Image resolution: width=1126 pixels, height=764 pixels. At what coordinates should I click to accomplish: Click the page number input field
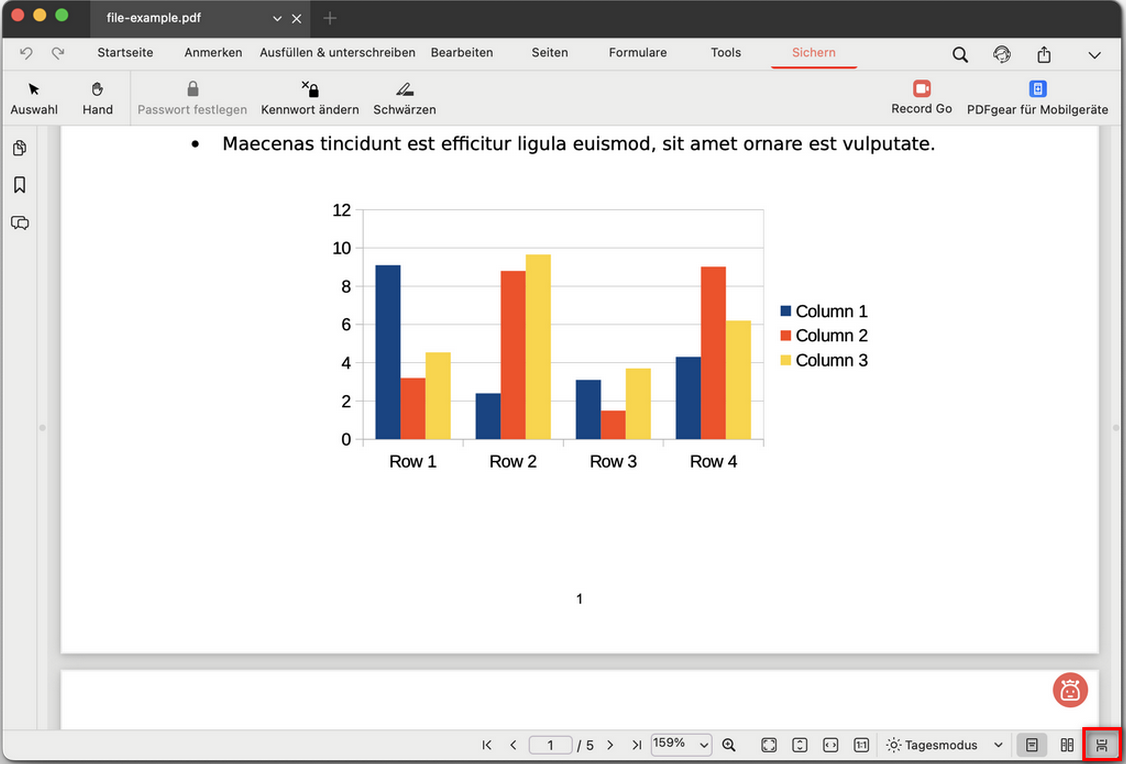coord(550,745)
